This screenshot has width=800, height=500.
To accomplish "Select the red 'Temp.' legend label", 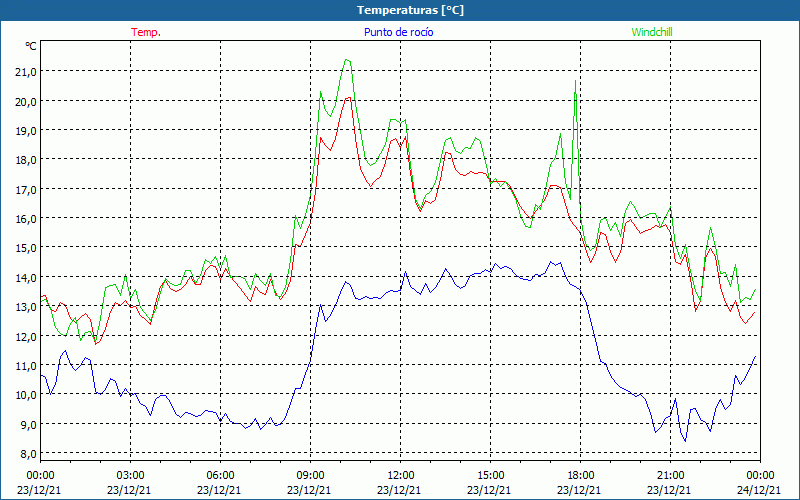I will pyautogui.click(x=146, y=32).
